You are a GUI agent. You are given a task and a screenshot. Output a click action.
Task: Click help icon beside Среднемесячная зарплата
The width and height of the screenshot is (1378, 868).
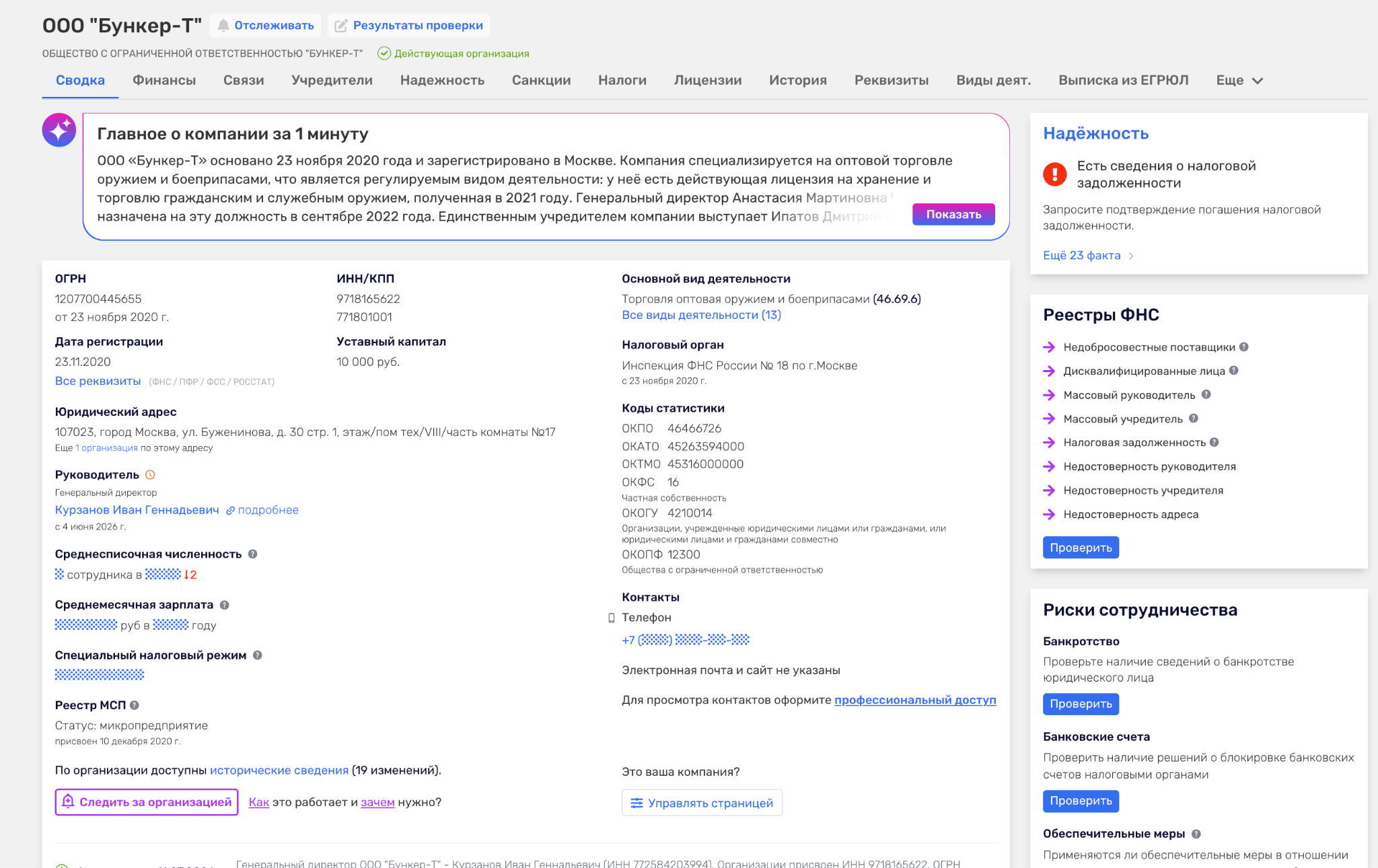coord(225,605)
